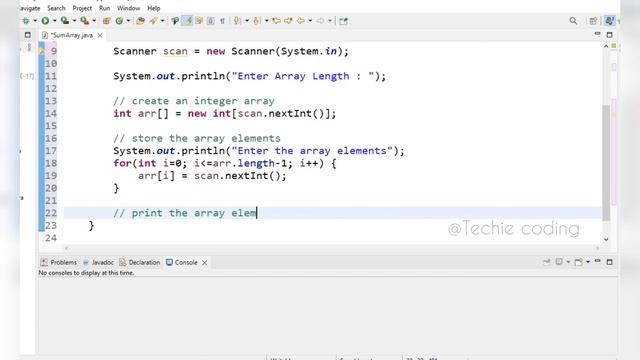Screen dimensions: 640x360
Task: Open the Open Console dropdown arrow
Action: (x=588, y=262)
